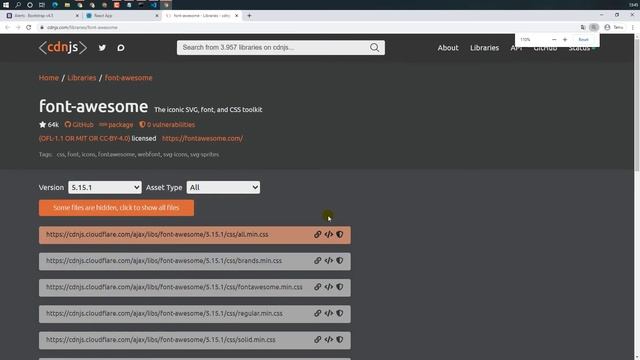640x360 pixels.
Task: Decrease zoom with the minus button
Action: [x=554, y=40]
